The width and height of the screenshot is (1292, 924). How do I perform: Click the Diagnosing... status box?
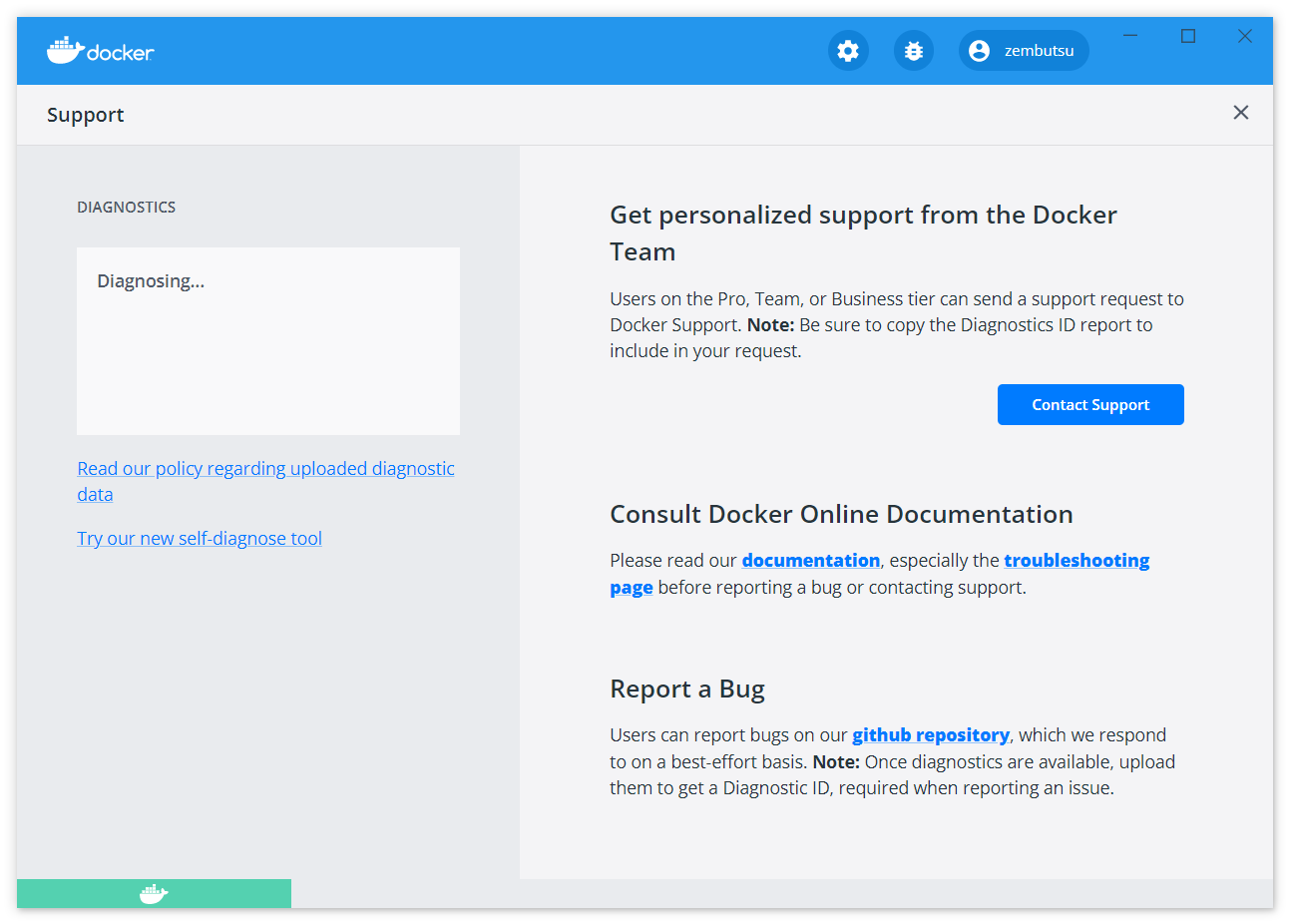[268, 341]
